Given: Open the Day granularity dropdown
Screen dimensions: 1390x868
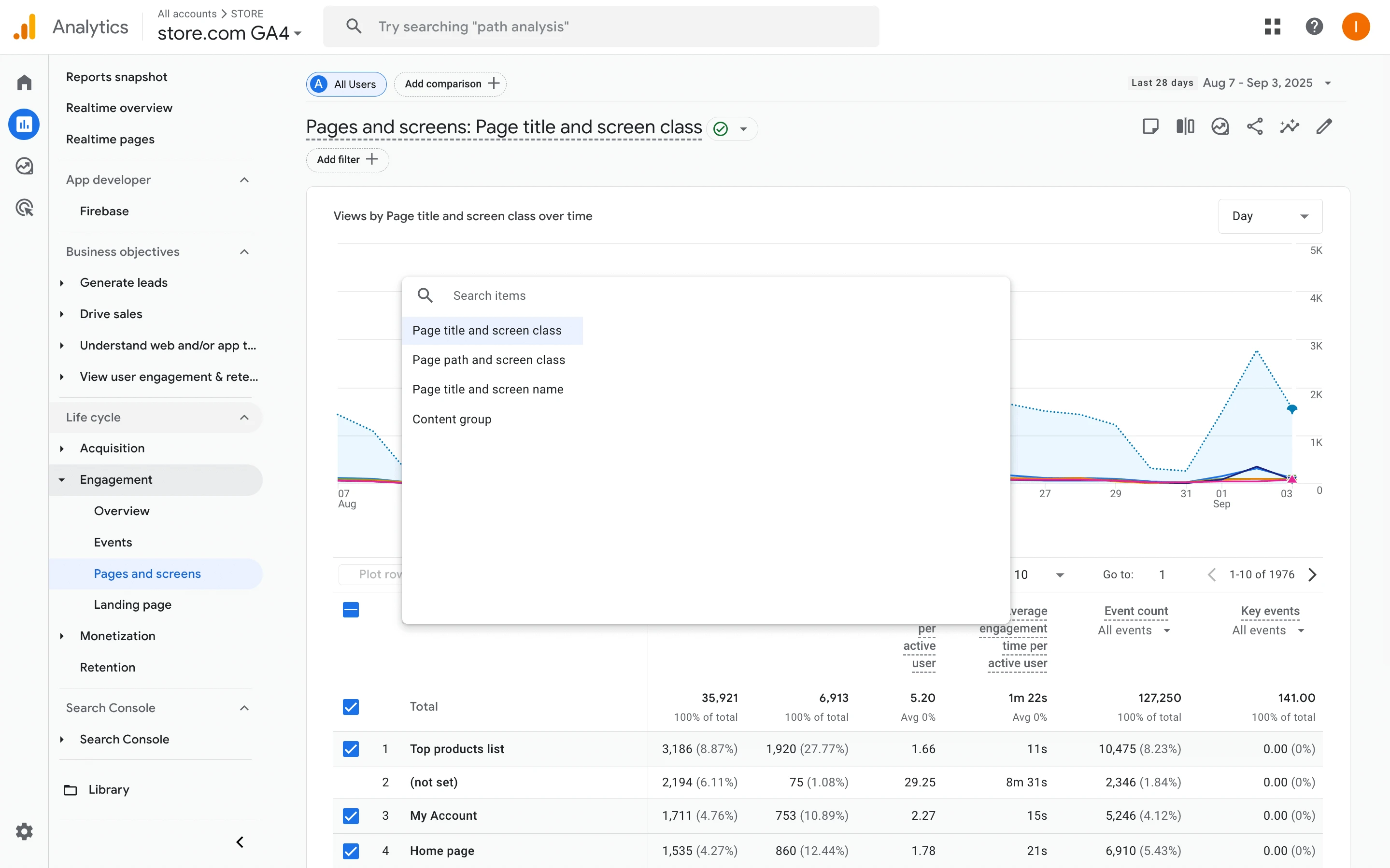Looking at the screenshot, I should (x=1270, y=216).
